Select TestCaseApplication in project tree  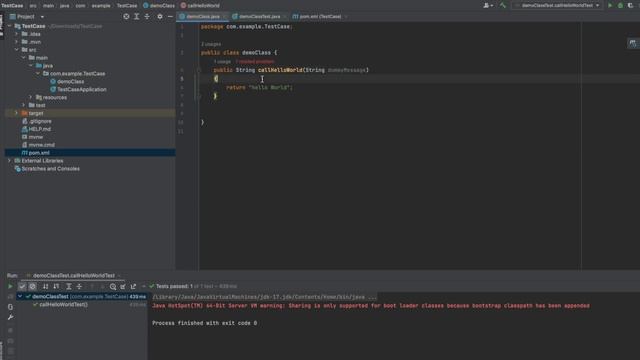pyautogui.click(x=81, y=89)
